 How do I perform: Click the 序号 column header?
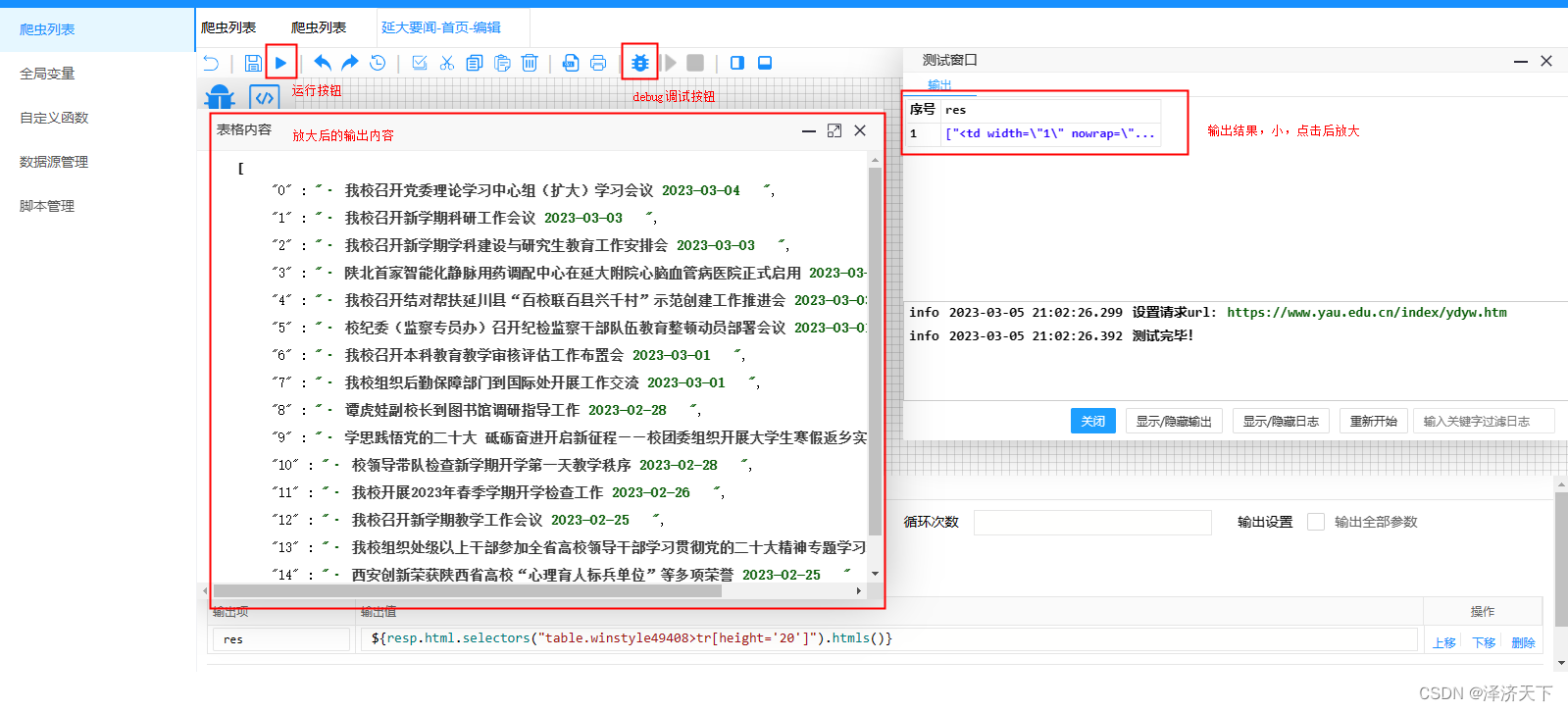click(x=922, y=110)
